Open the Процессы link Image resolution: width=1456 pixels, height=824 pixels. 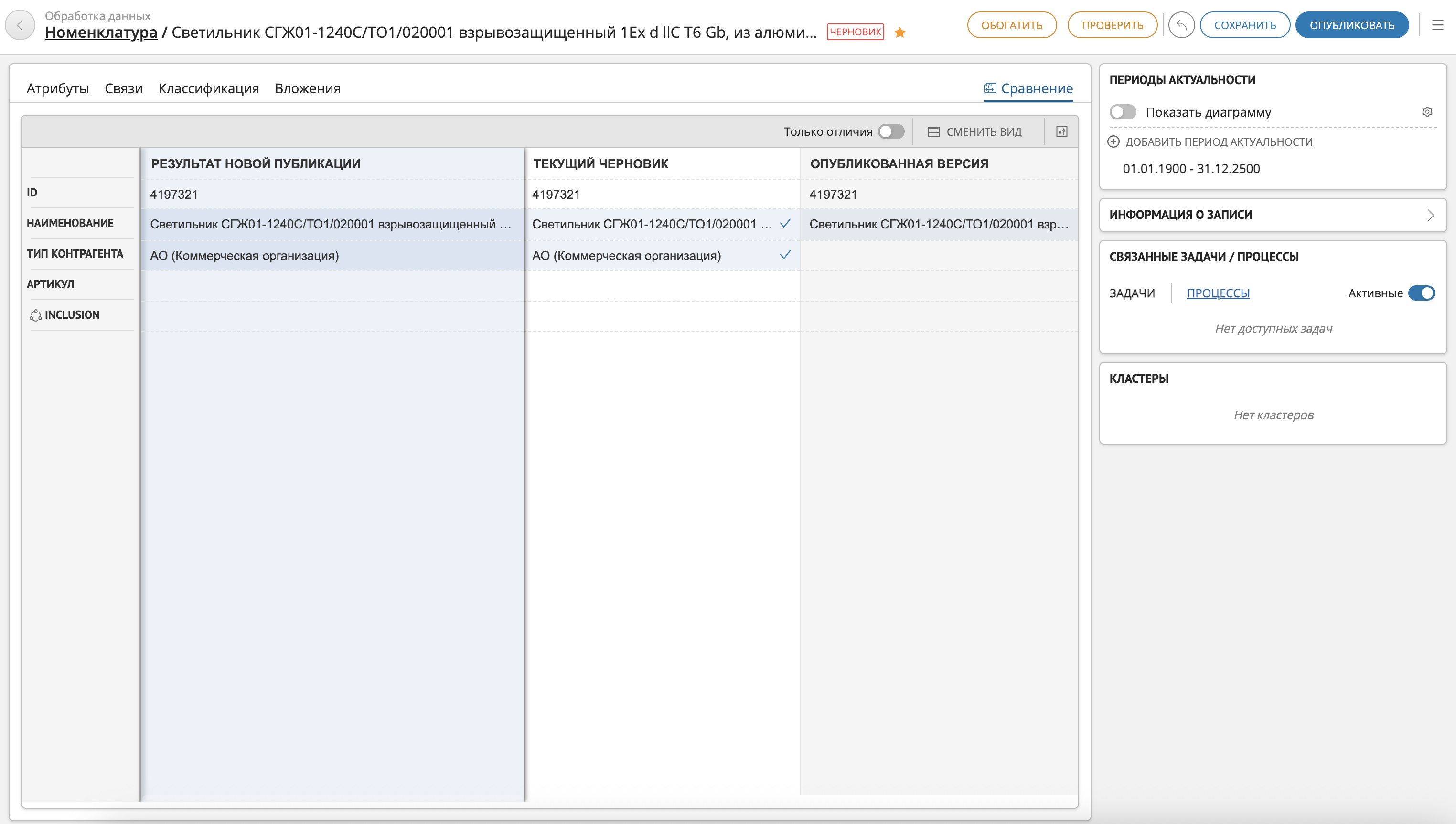[x=1218, y=293]
